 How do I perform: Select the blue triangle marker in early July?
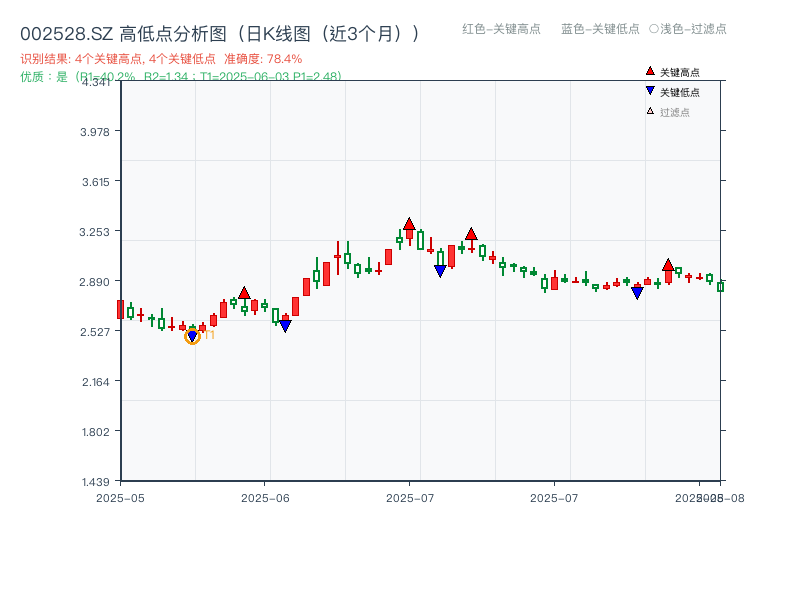440,270
